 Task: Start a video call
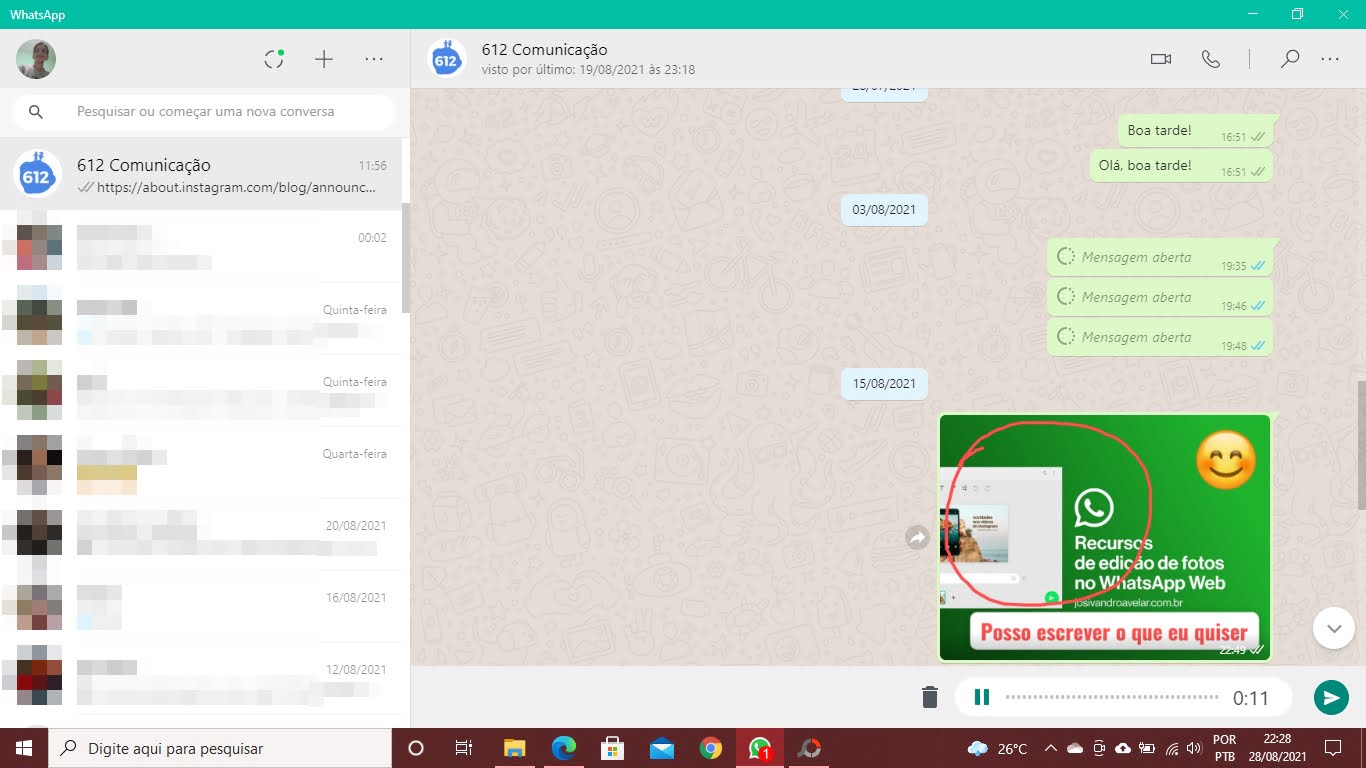(x=1161, y=59)
